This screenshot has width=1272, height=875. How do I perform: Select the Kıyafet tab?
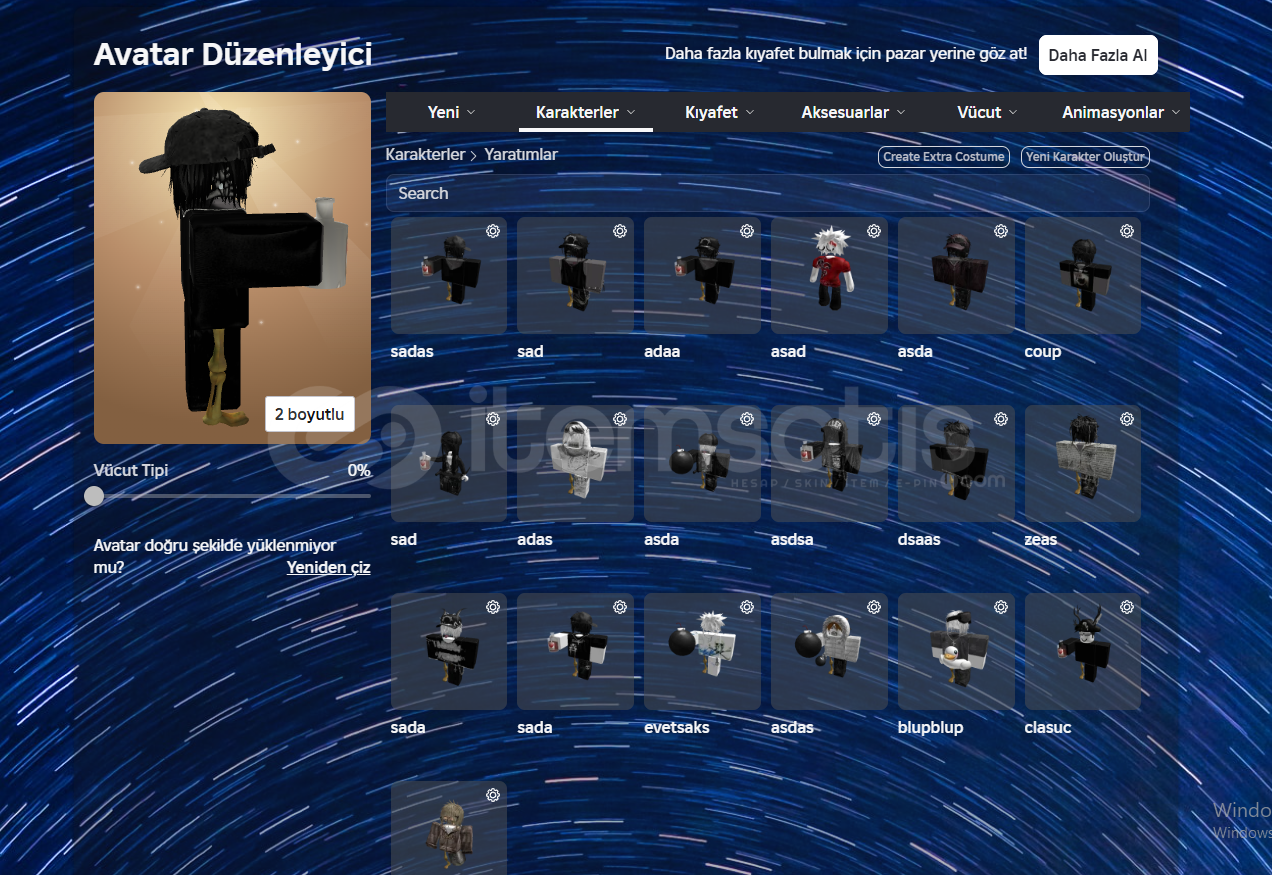coord(720,112)
